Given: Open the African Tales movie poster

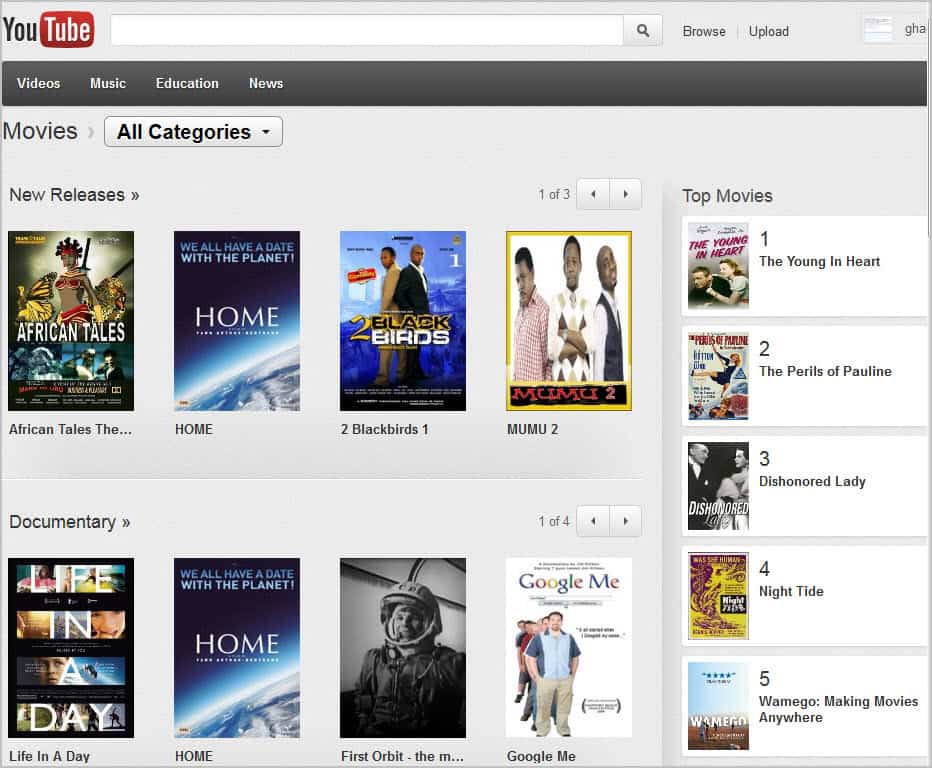Looking at the screenshot, I should point(71,321).
